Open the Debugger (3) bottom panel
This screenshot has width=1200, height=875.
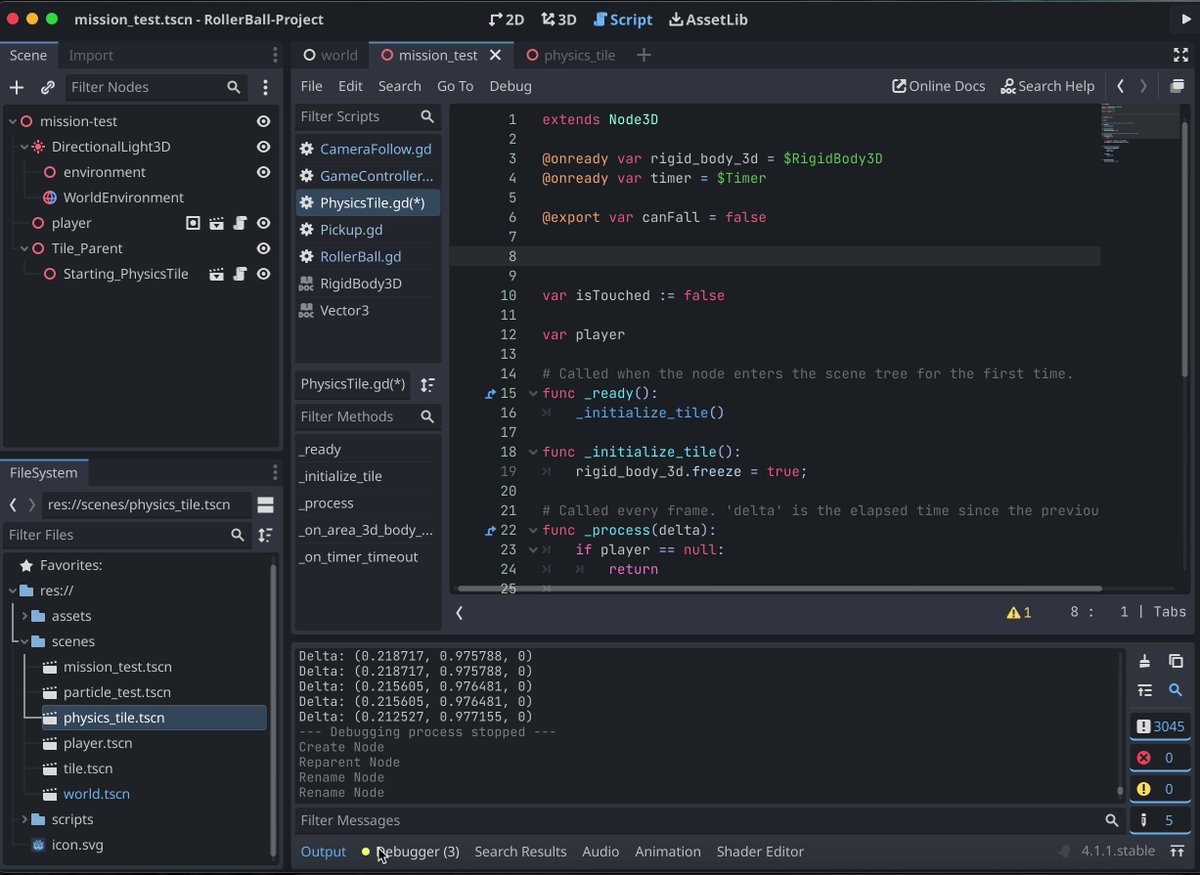coord(410,851)
